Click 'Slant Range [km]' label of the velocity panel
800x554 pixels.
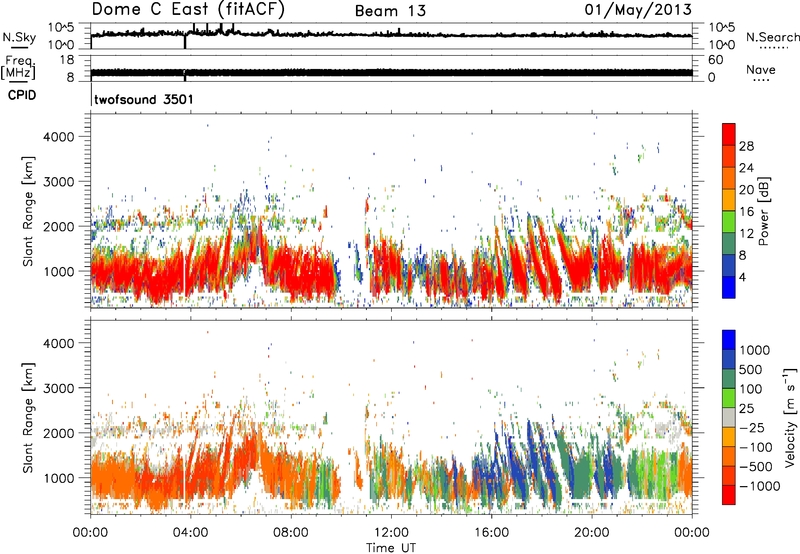[28, 418]
